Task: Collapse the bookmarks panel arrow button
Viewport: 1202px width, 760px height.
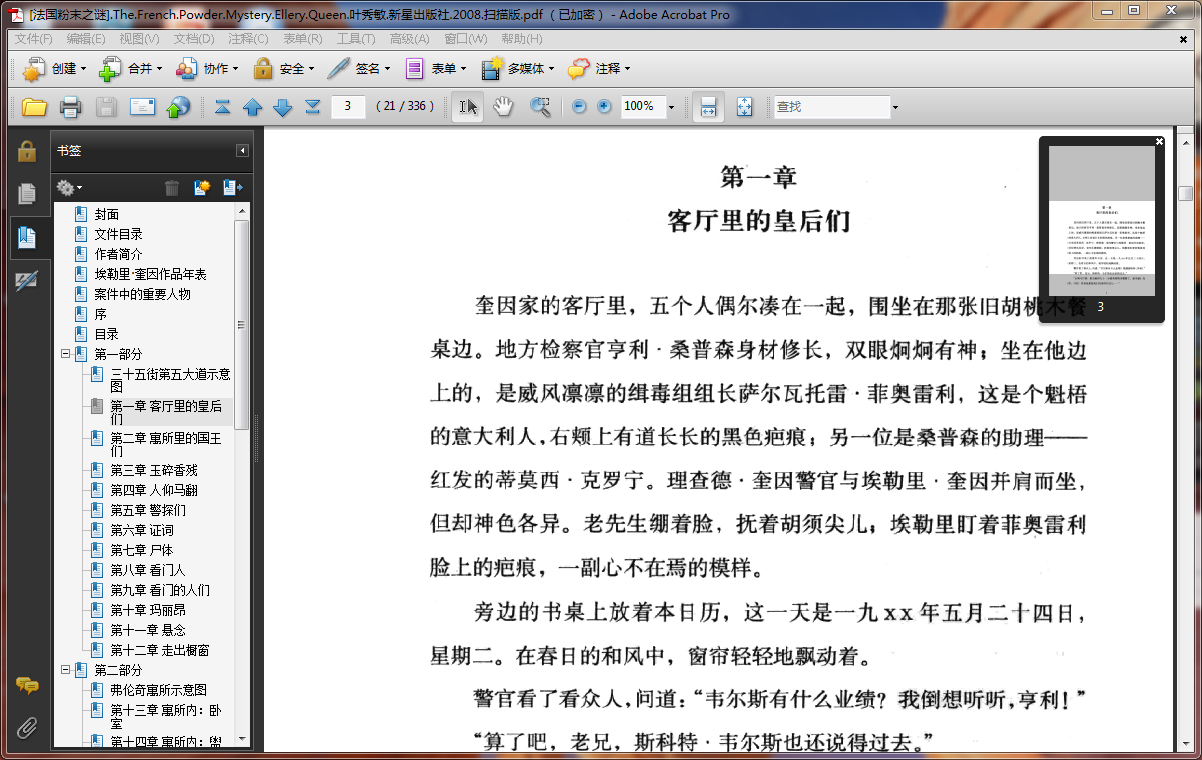Action: (242, 151)
